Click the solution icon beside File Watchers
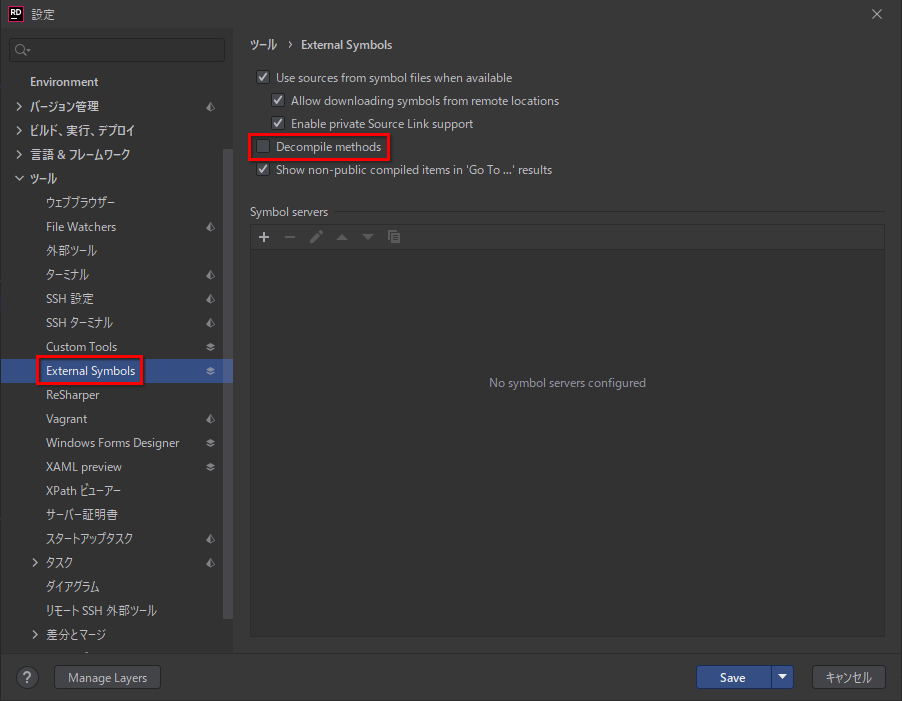Image resolution: width=902 pixels, height=701 pixels. coord(211,227)
